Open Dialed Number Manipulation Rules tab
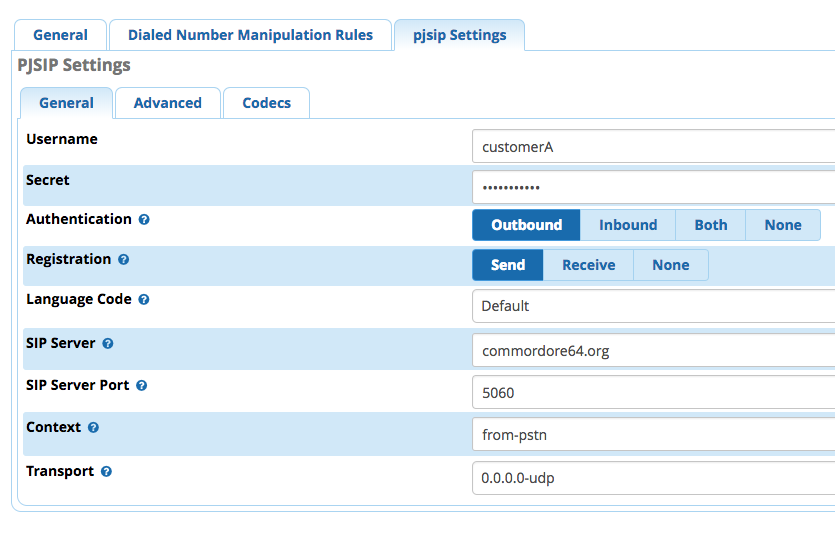This screenshot has height=549, width=835. (250, 35)
